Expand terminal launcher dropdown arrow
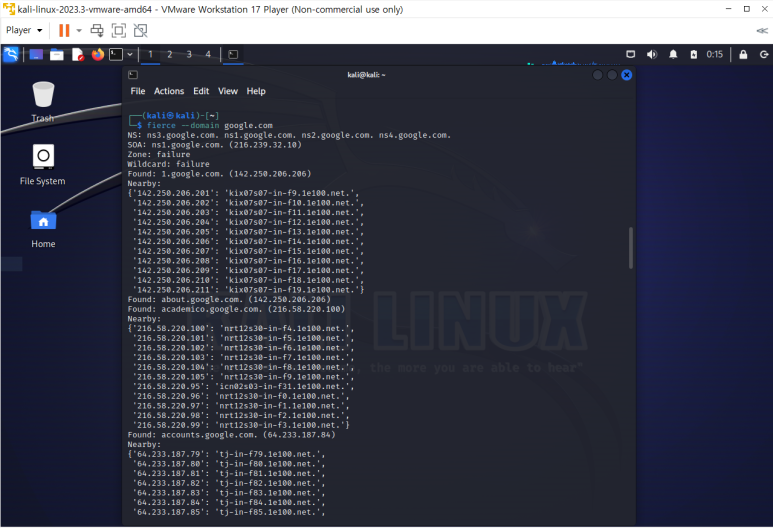 click(130, 54)
